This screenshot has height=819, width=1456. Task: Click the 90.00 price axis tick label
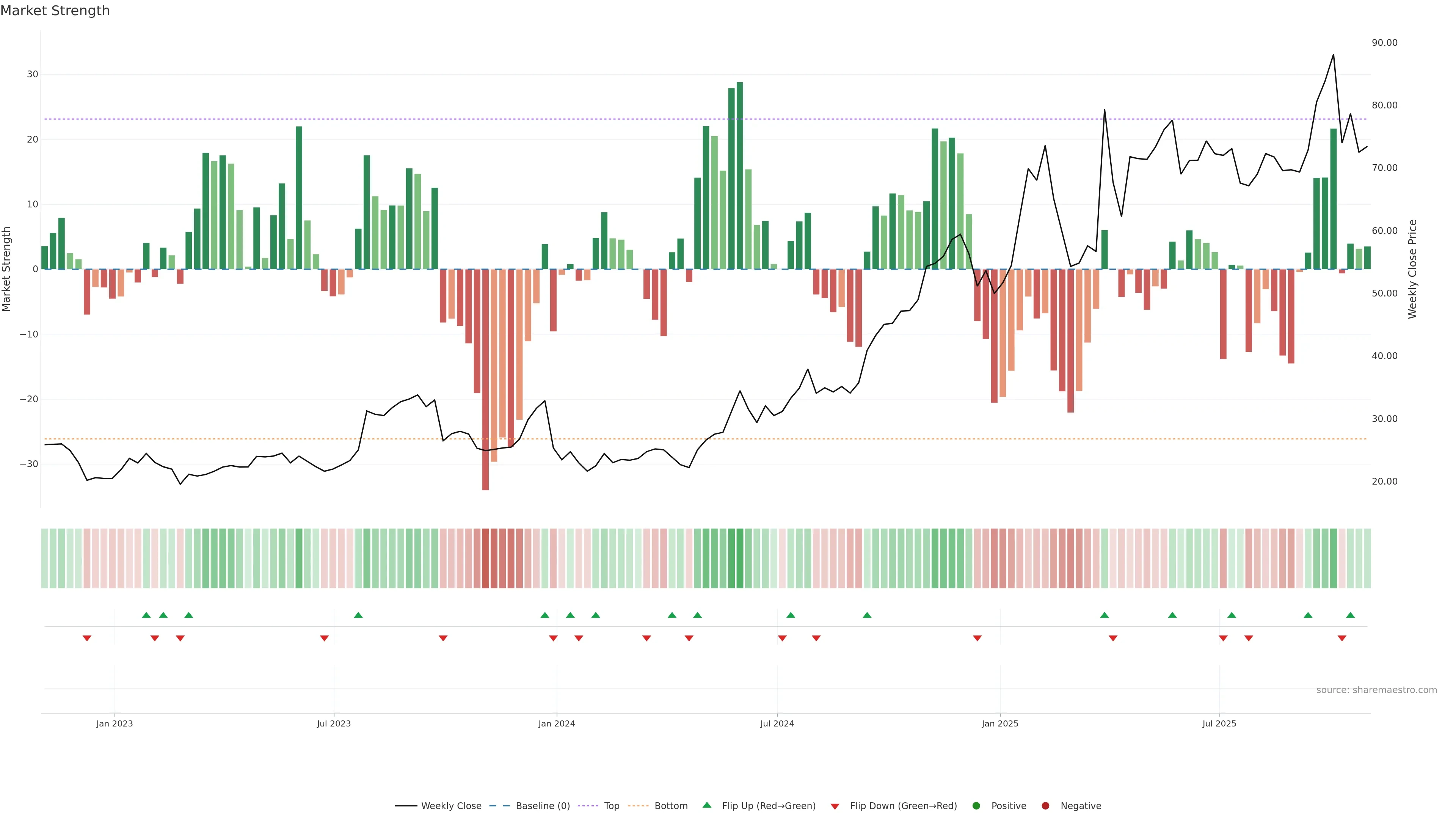[x=1384, y=43]
